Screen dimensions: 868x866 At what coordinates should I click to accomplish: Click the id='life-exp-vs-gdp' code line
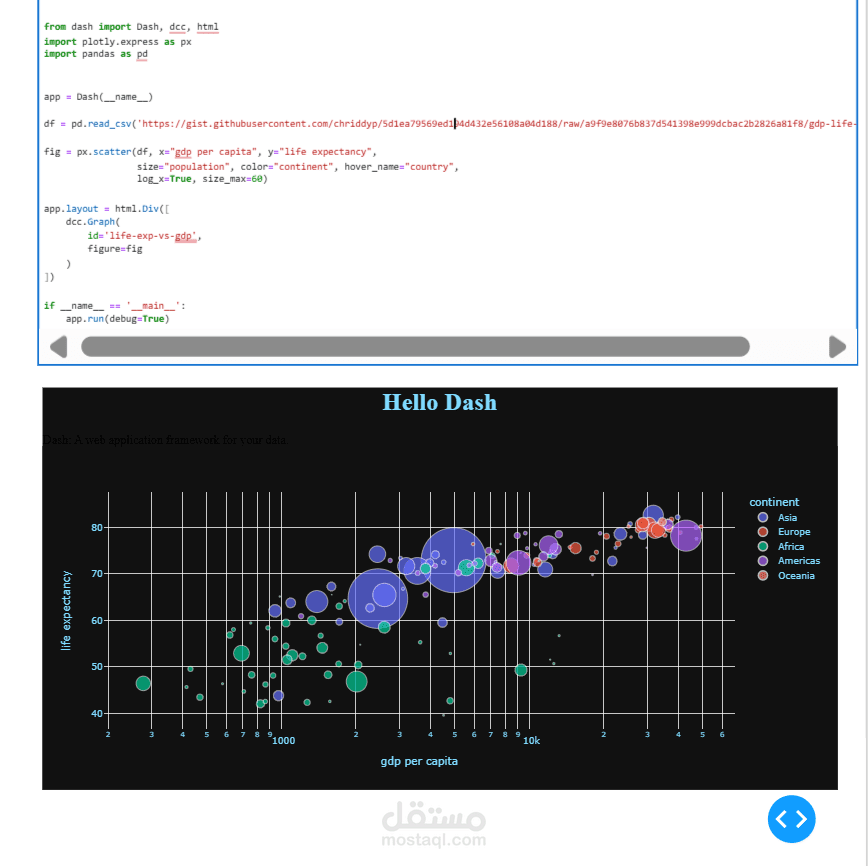(144, 236)
